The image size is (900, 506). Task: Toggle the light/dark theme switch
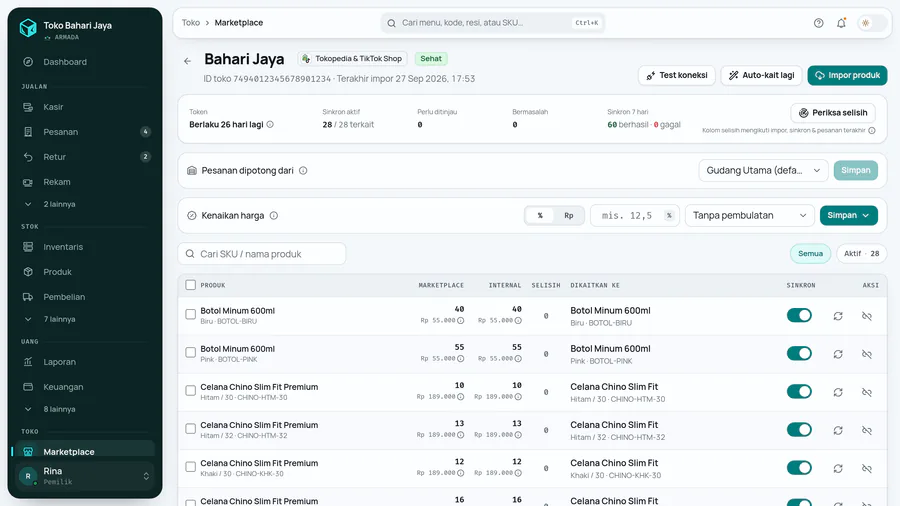(872, 23)
